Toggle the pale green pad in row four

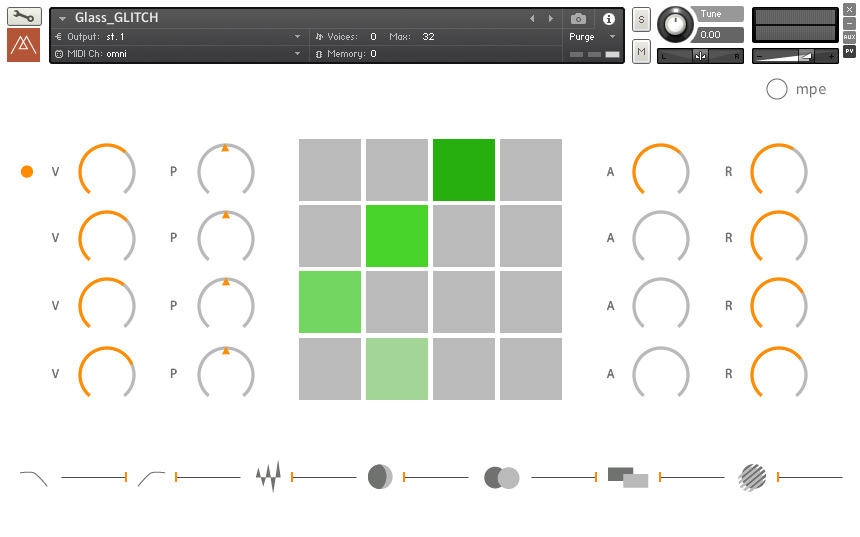[397, 369]
